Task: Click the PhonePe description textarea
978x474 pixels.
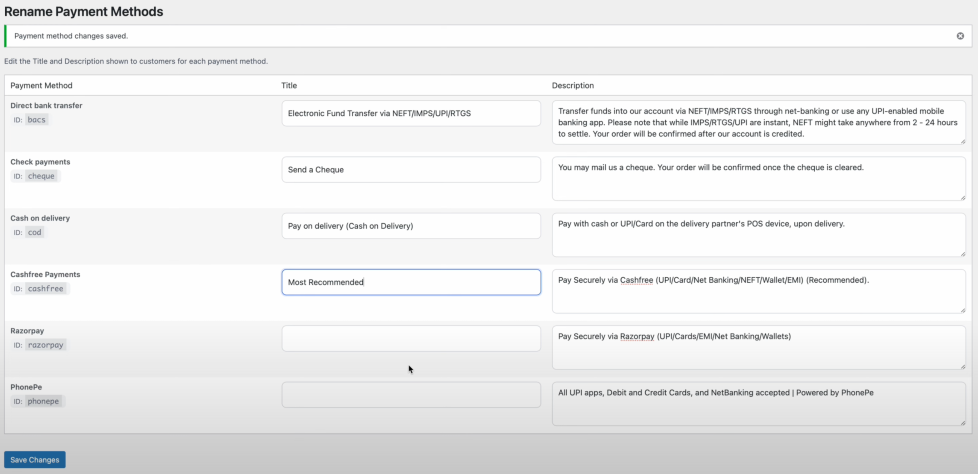Action: tap(758, 404)
